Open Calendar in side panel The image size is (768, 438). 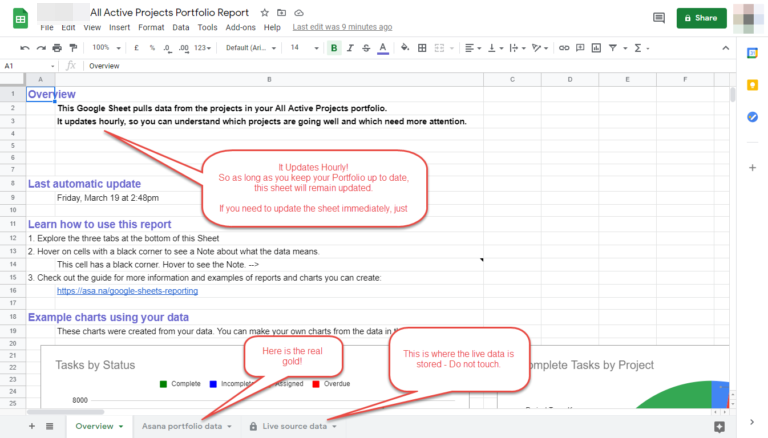pyautogui.click(x=752, y=53)
